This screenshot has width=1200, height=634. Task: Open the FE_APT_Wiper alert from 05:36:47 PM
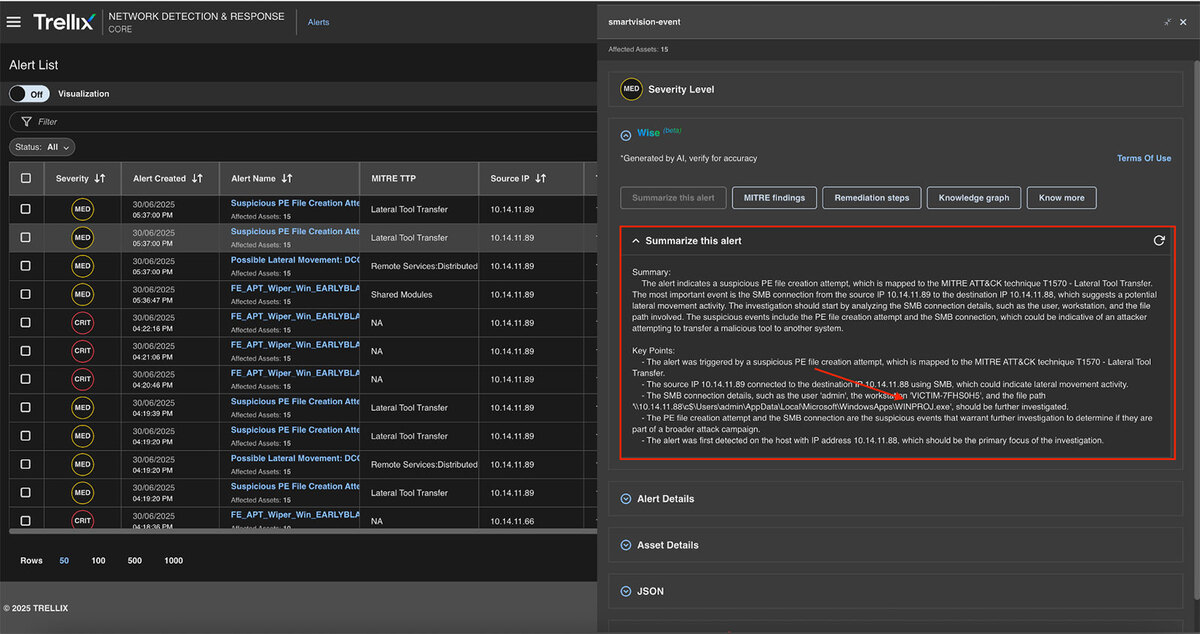(295, 288)
